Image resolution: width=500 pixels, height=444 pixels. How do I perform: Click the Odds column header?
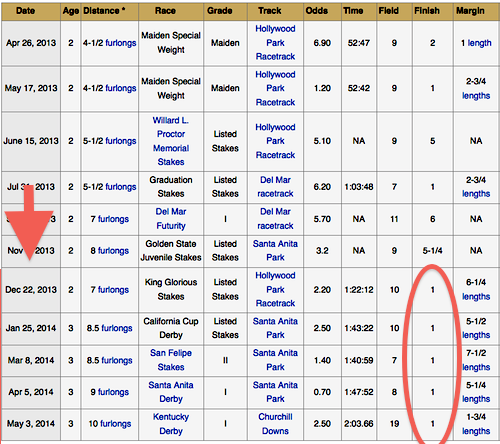(317, 11)
